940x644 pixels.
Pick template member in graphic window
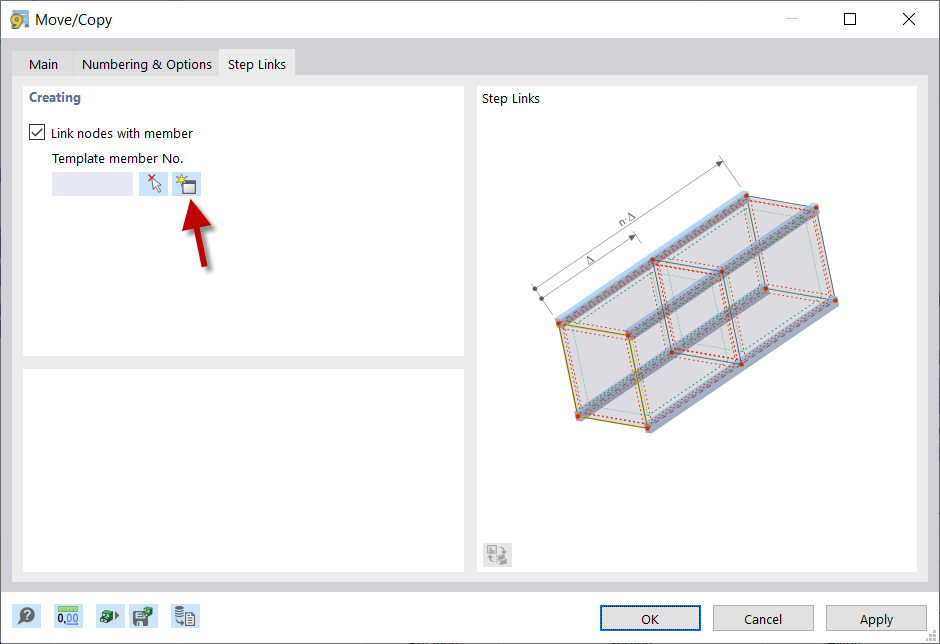click(x=153, y=184)
